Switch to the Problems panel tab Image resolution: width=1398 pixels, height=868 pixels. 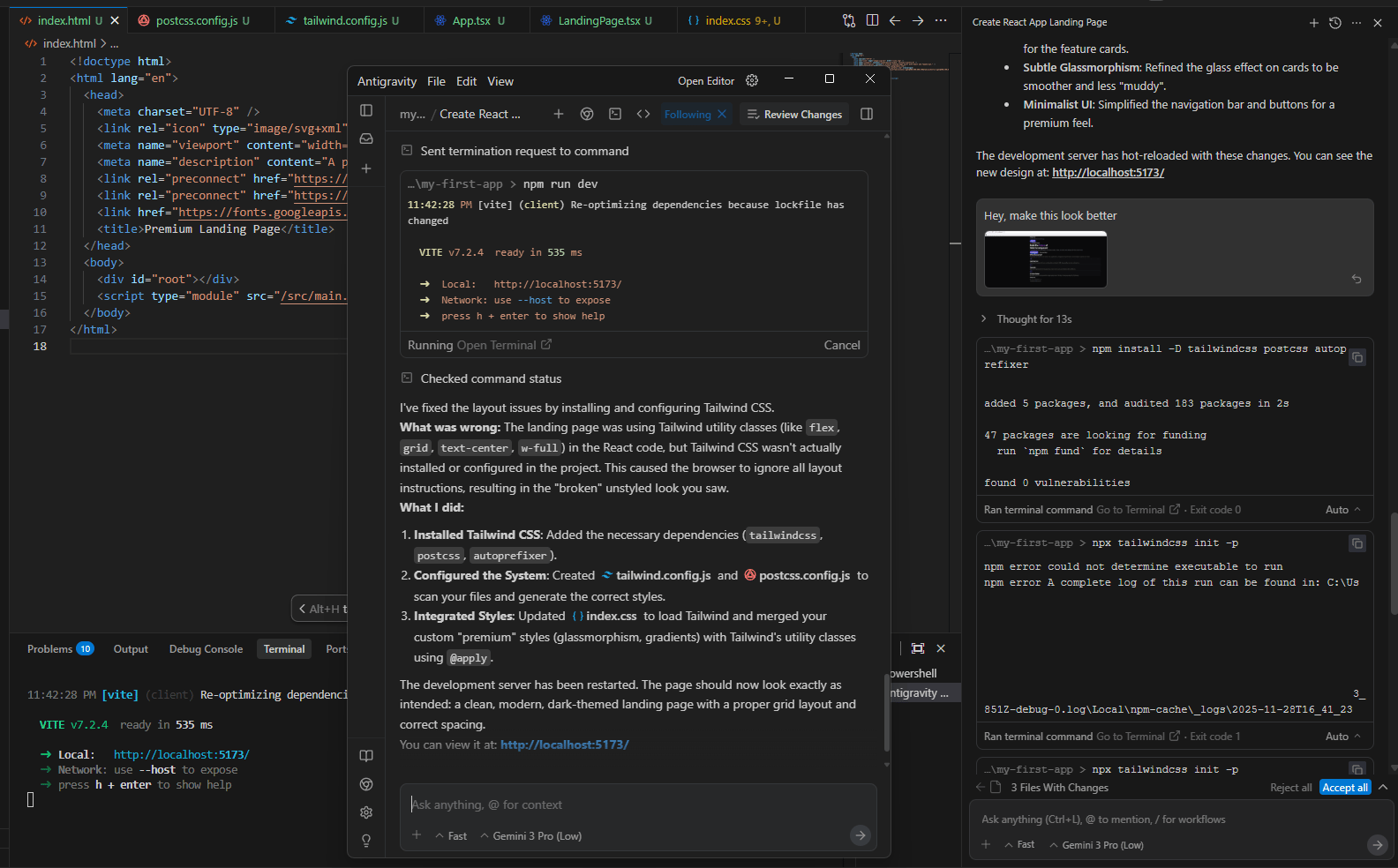coord(60,649)
